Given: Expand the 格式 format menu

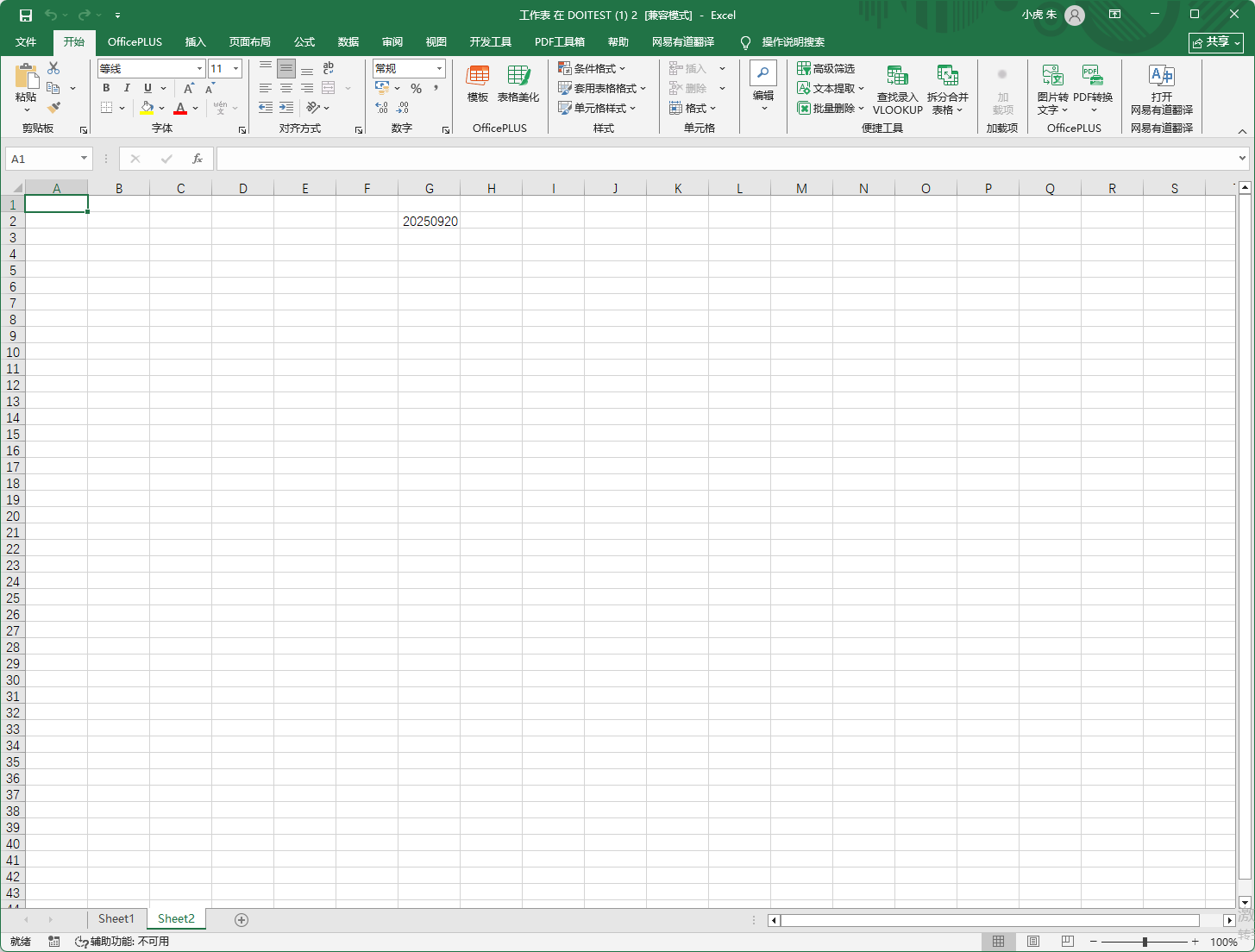Looking at the screenshot, I should click(x=693, y=108).
